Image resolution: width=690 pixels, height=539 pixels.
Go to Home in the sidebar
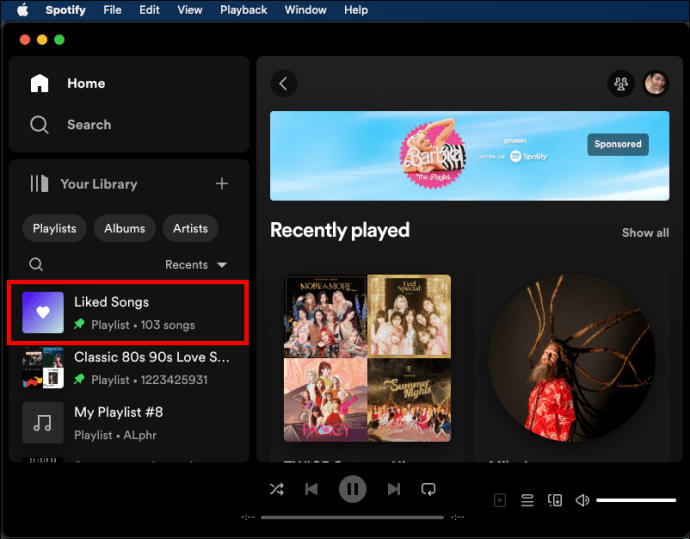coord(68,83)
